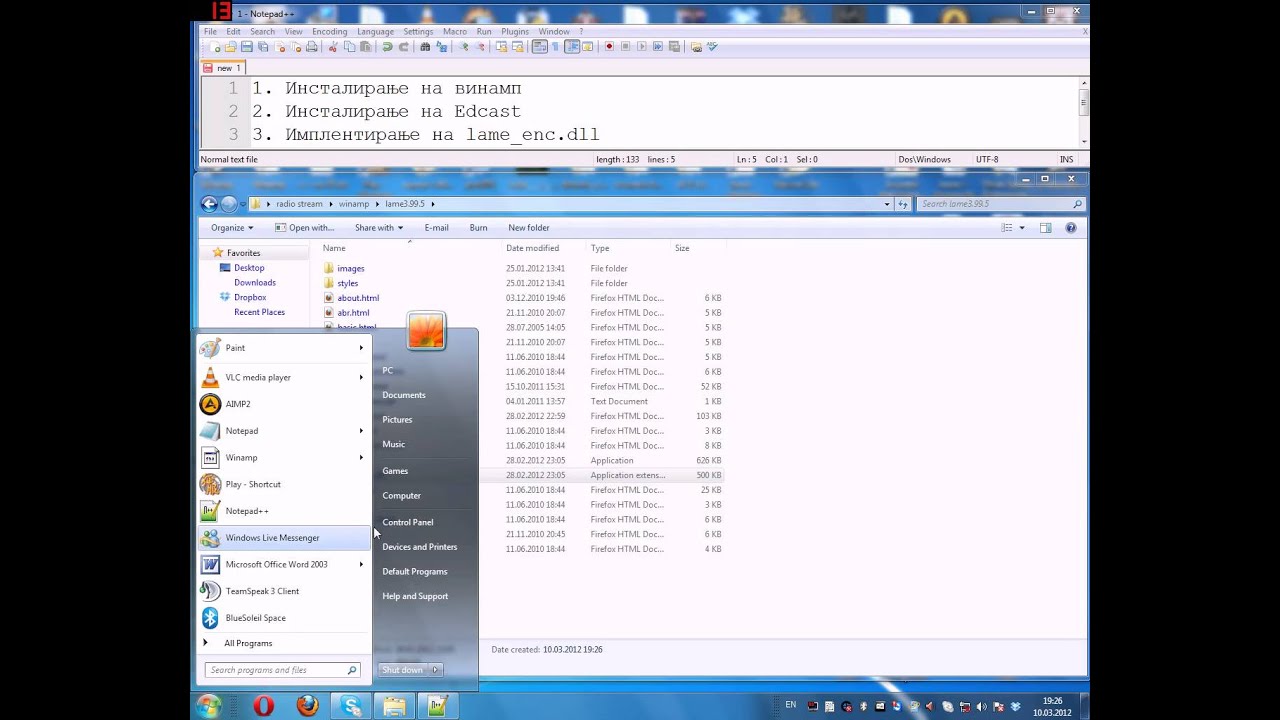Toggle synchronize vertical scrolling icon
1280x720 pixels.
click(x=502, y=47)
